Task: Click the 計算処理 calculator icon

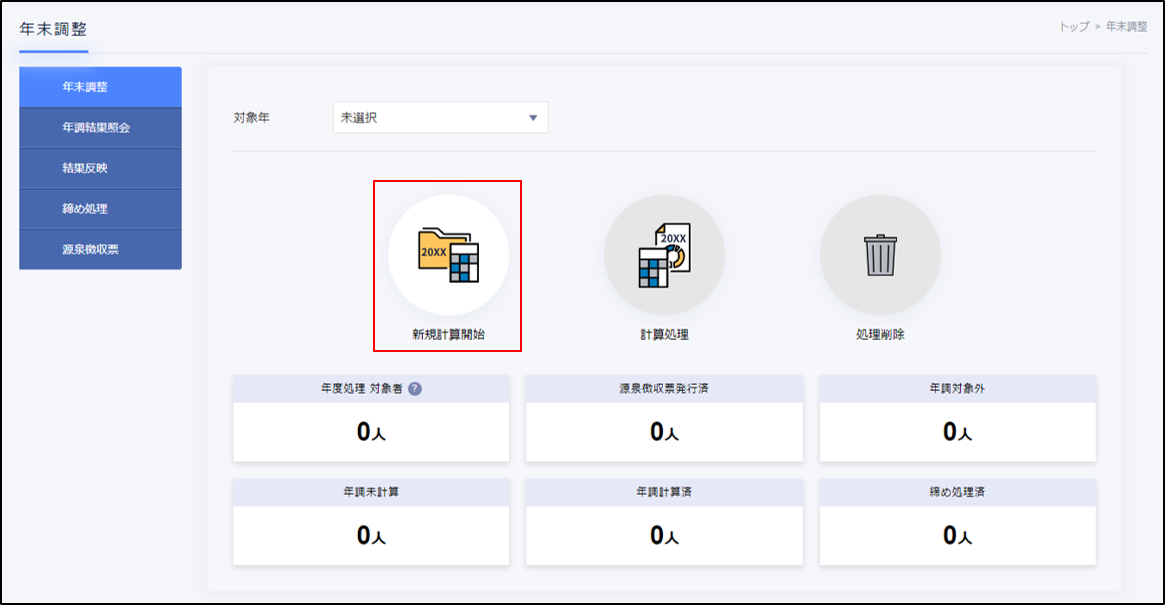Action: [x=664, y=255]
